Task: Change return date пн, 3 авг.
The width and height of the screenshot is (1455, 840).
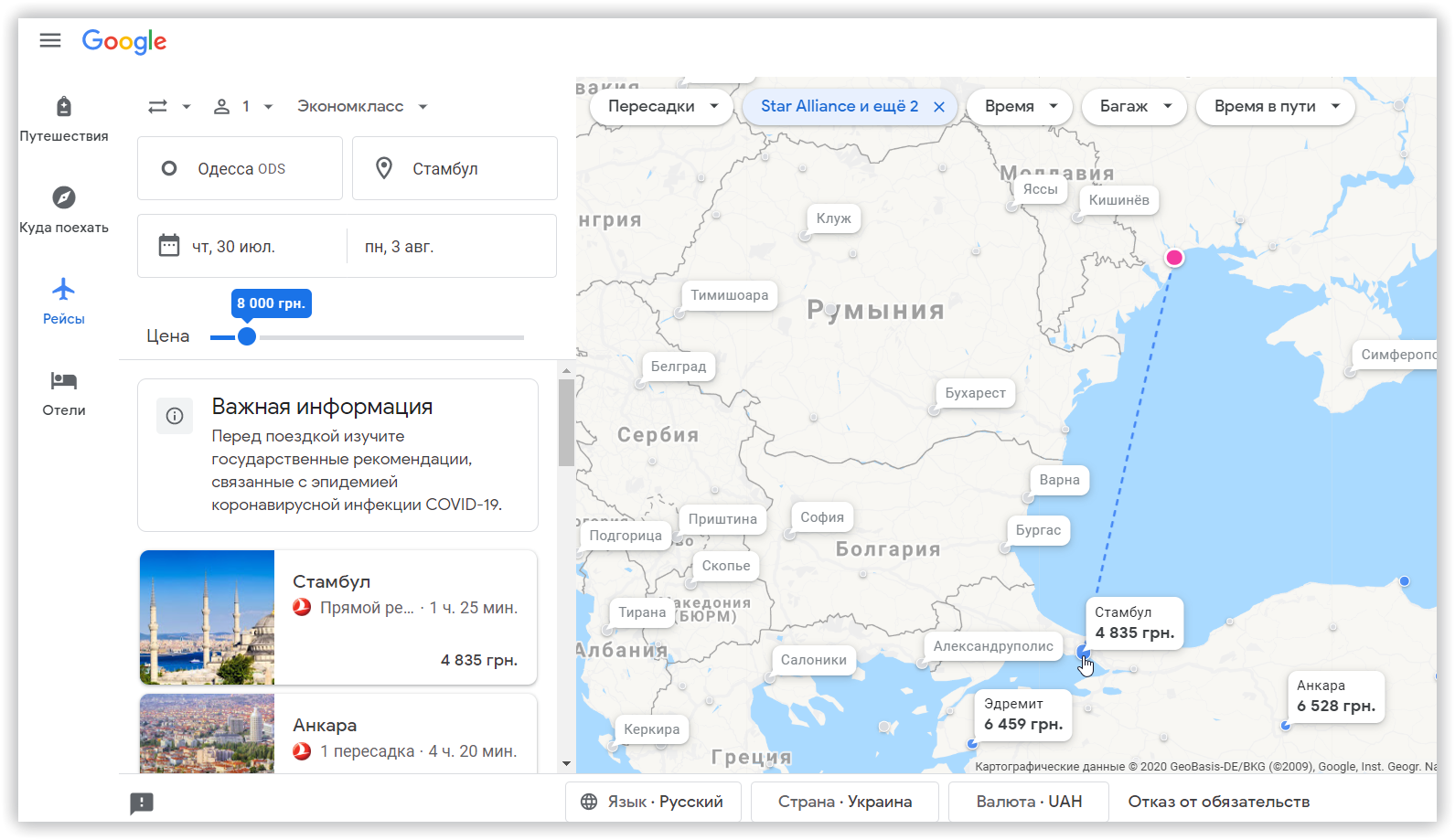Action: click(400, 247)
